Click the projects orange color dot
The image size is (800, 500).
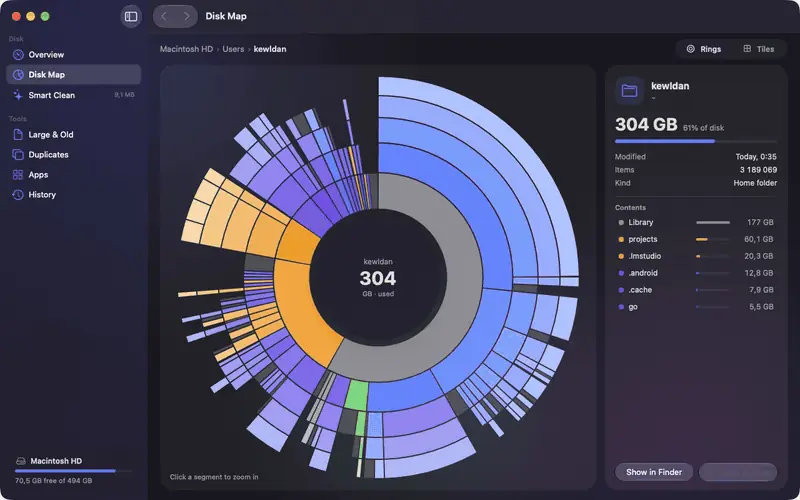coord(621,239)
